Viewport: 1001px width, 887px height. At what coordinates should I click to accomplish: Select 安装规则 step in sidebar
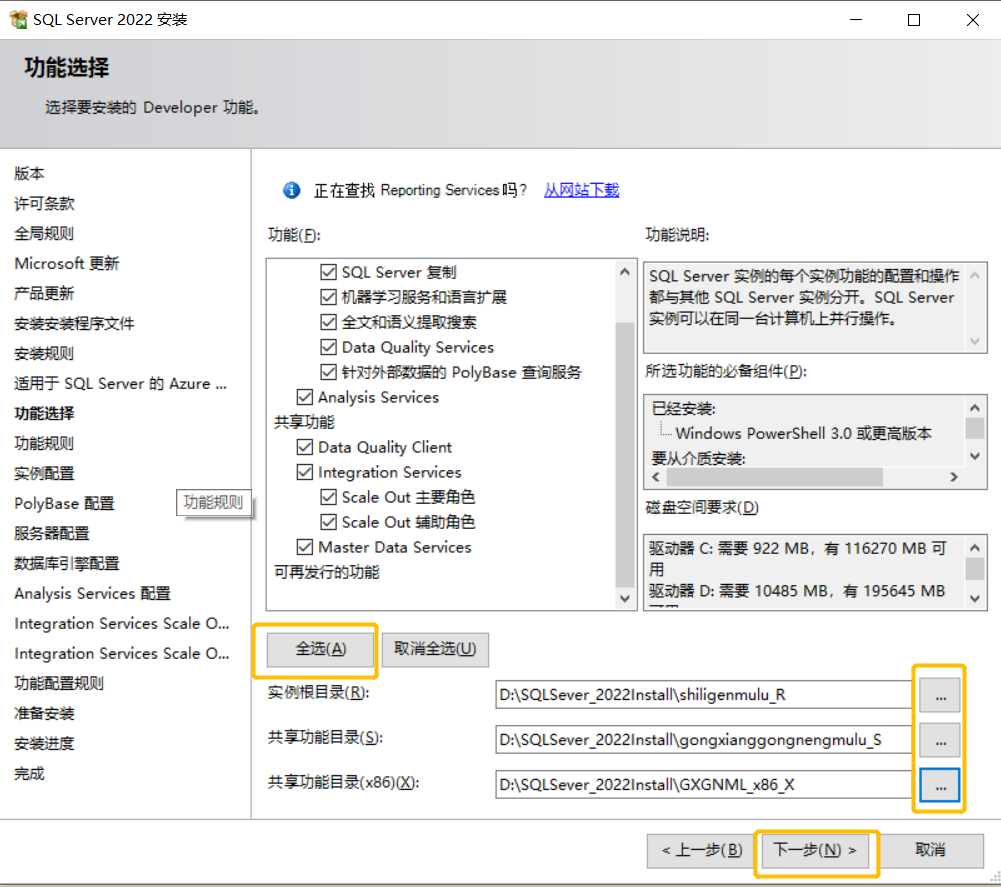(x=44, y=354)
